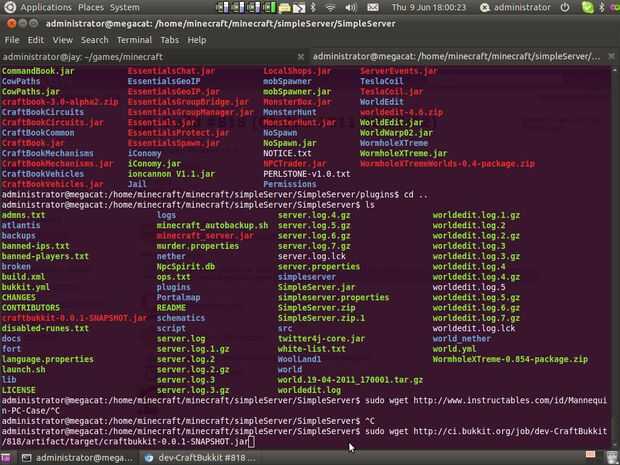Click the yellow sticky notes panel icon
Image resolution: width=620 pixels, height=465 pixels.
coord(284,8)
